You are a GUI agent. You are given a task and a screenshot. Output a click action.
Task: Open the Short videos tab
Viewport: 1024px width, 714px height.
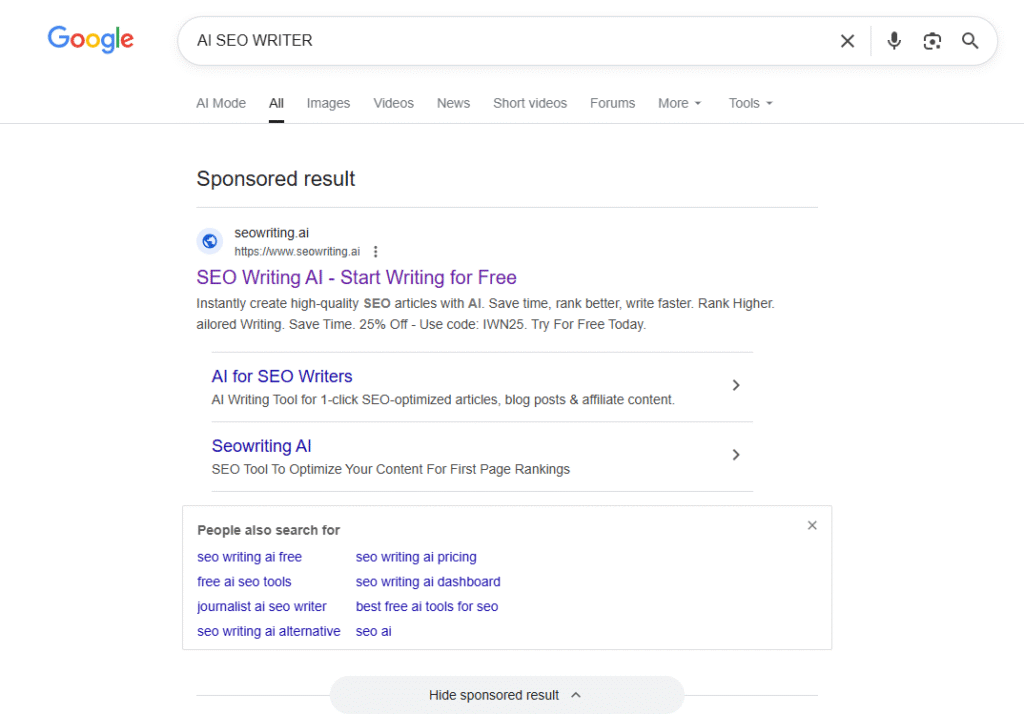pyautogui.click(x=530, y=103)
